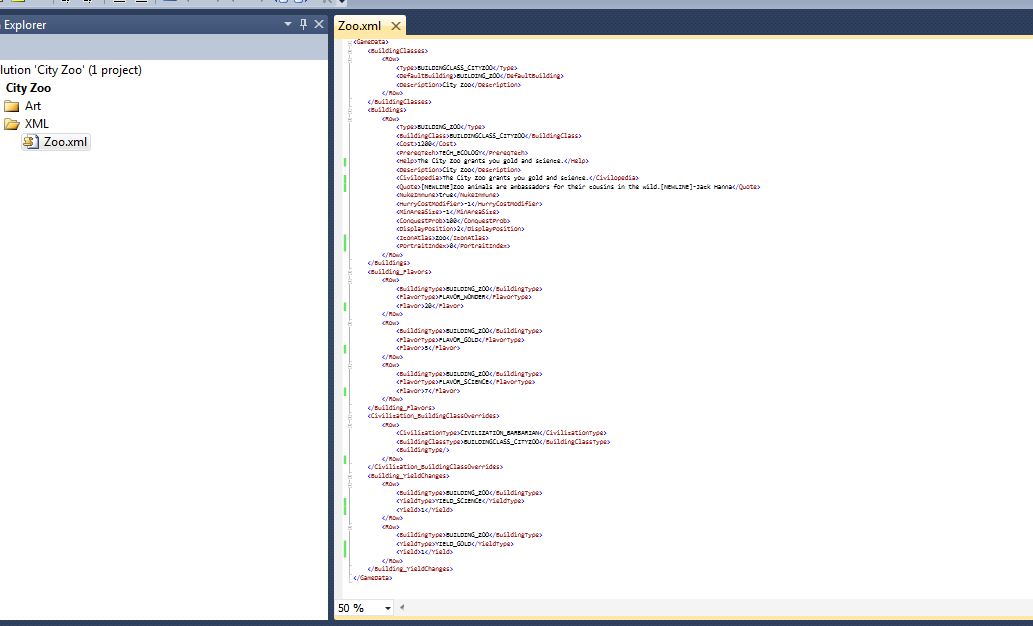Viewport: 1033px width, 626px height.
Task: Click the FLAVOR_SCIENCE FlavorType line
Action: coord(465,382)
